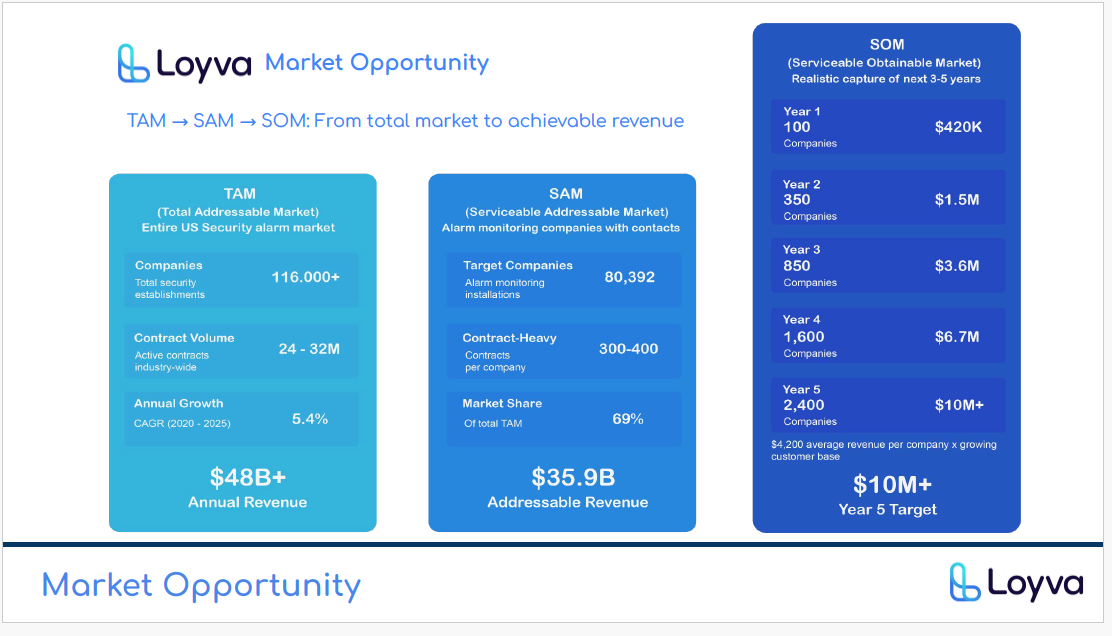This screenshot has height=636, width=1112.
Task: Select the 'TAM → SAM → SOM' subtitle line
Action: pyautogui.click(x=405, y=121)
